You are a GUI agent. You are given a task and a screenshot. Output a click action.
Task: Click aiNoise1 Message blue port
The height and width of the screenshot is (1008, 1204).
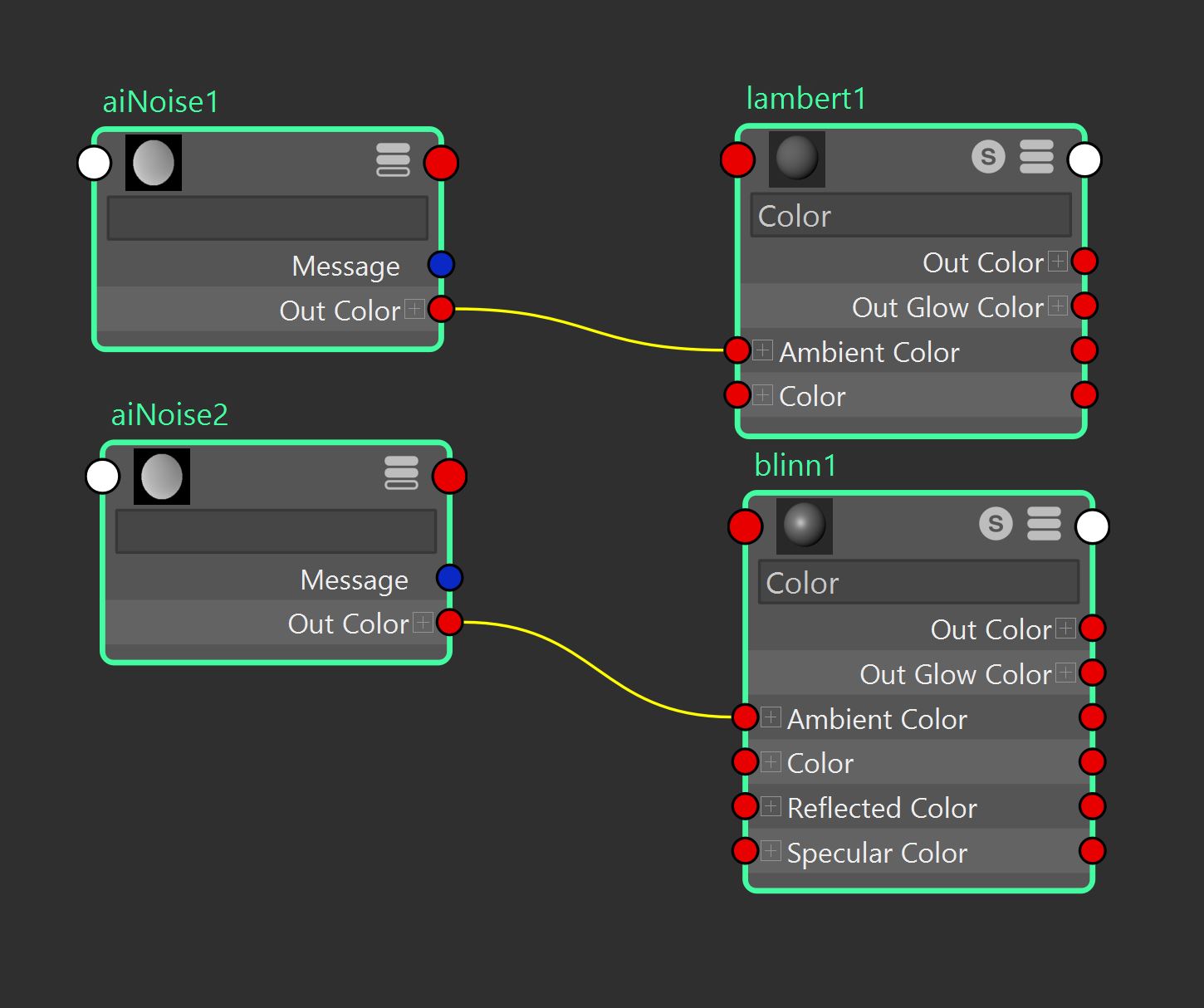pyautogui.click(x=441, y=265)
